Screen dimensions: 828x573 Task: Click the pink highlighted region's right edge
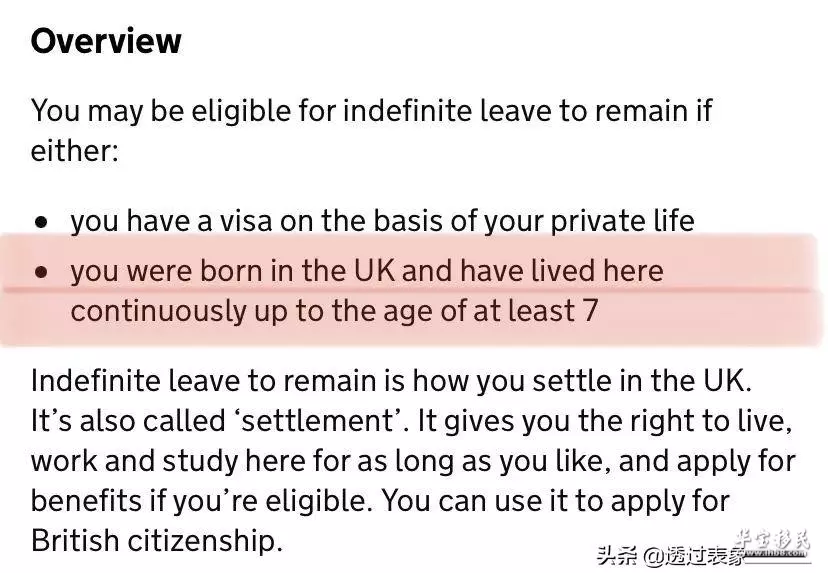click(816, 290)
